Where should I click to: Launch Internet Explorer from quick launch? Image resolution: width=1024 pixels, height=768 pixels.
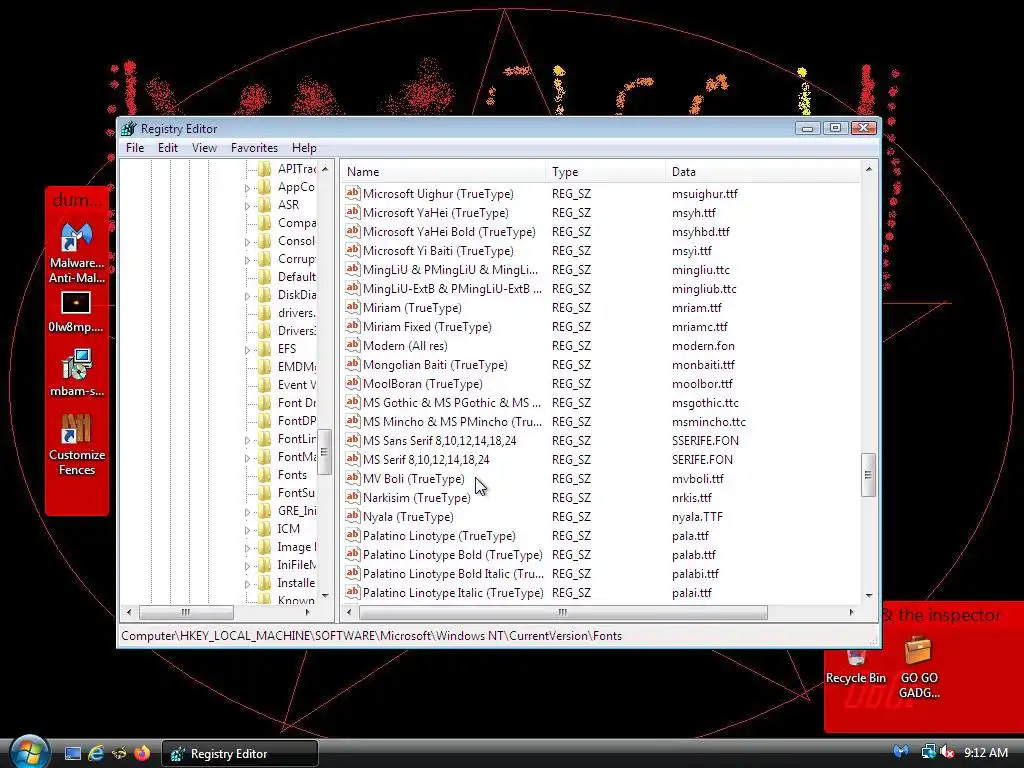(96, 753)
